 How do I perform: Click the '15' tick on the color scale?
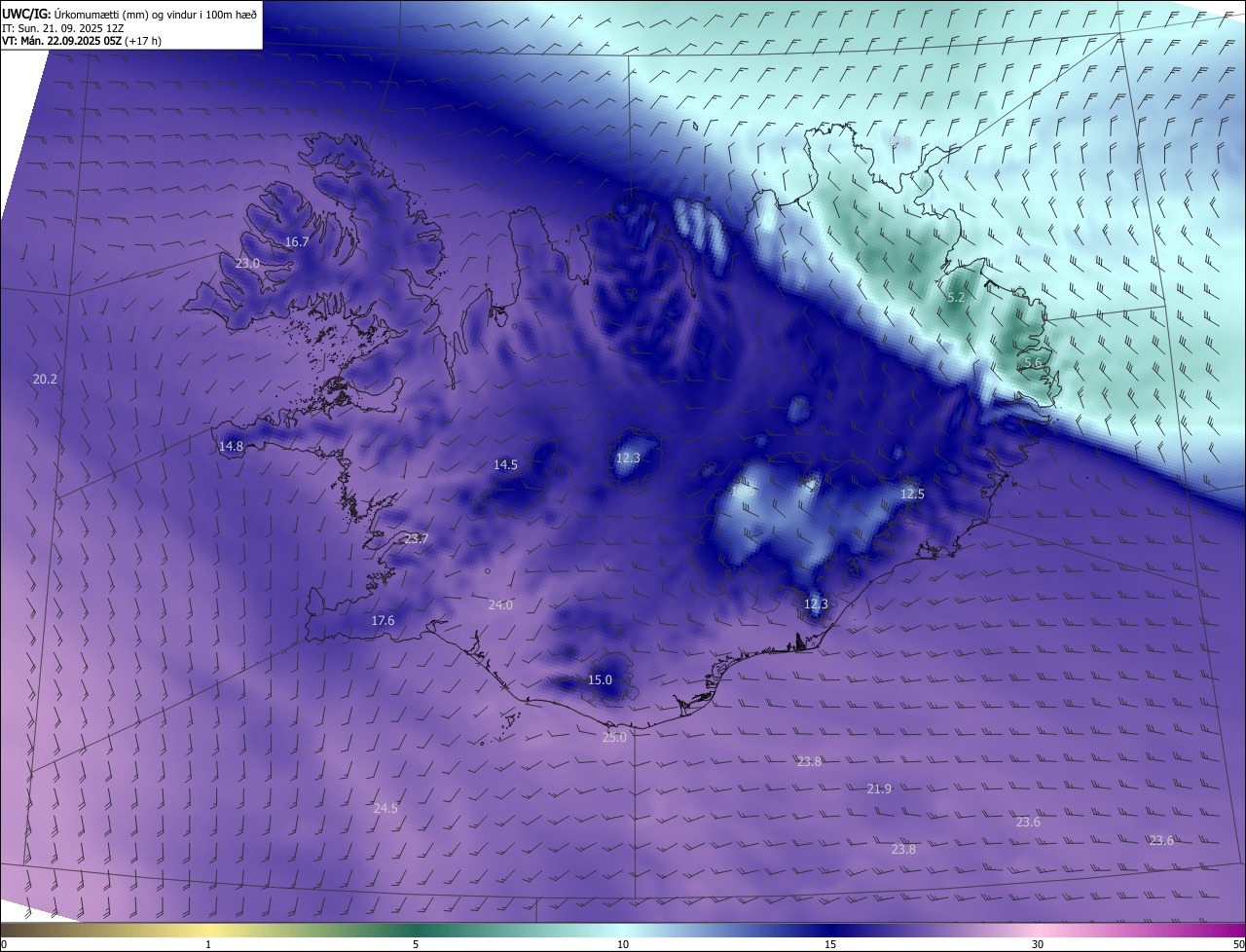pos(830,944)
